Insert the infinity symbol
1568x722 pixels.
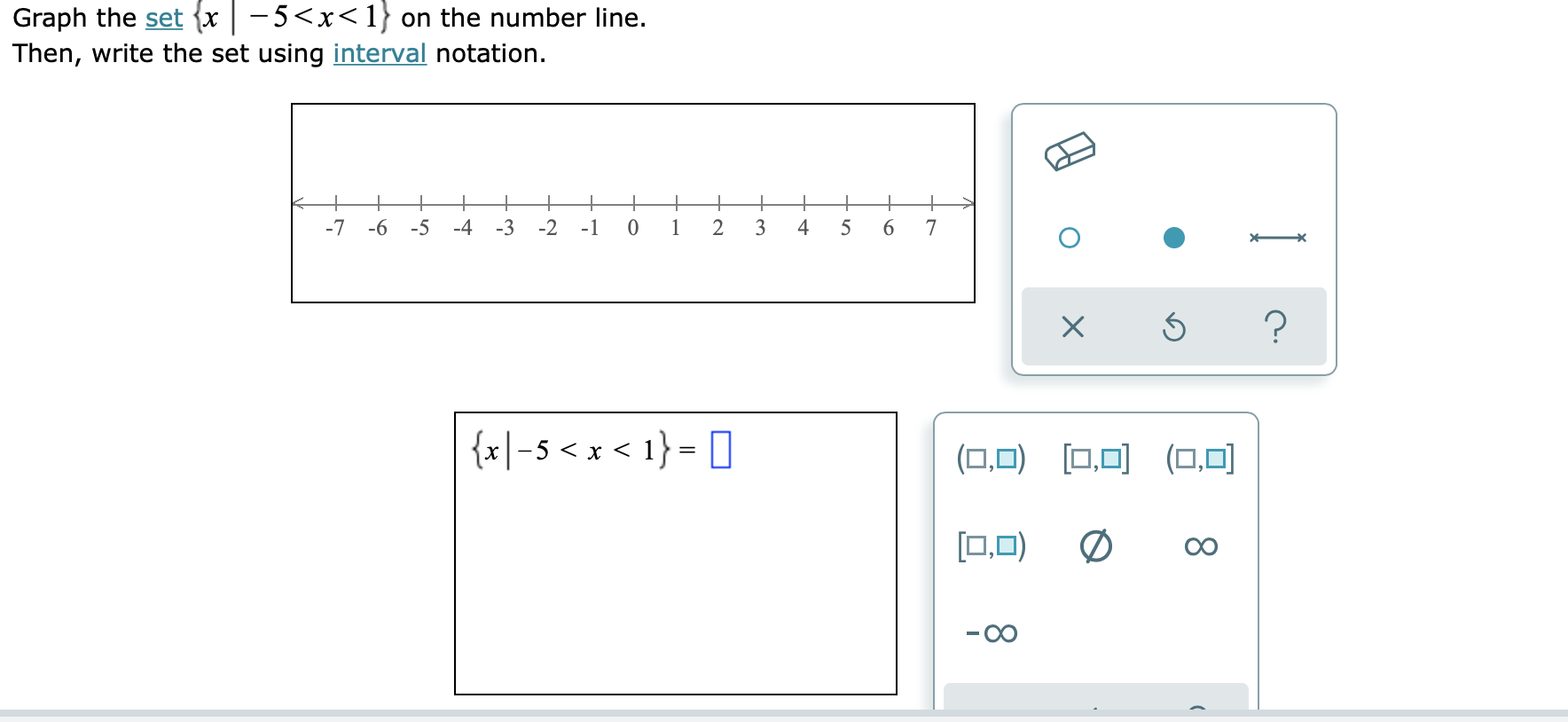click(x=1200, y=546)
